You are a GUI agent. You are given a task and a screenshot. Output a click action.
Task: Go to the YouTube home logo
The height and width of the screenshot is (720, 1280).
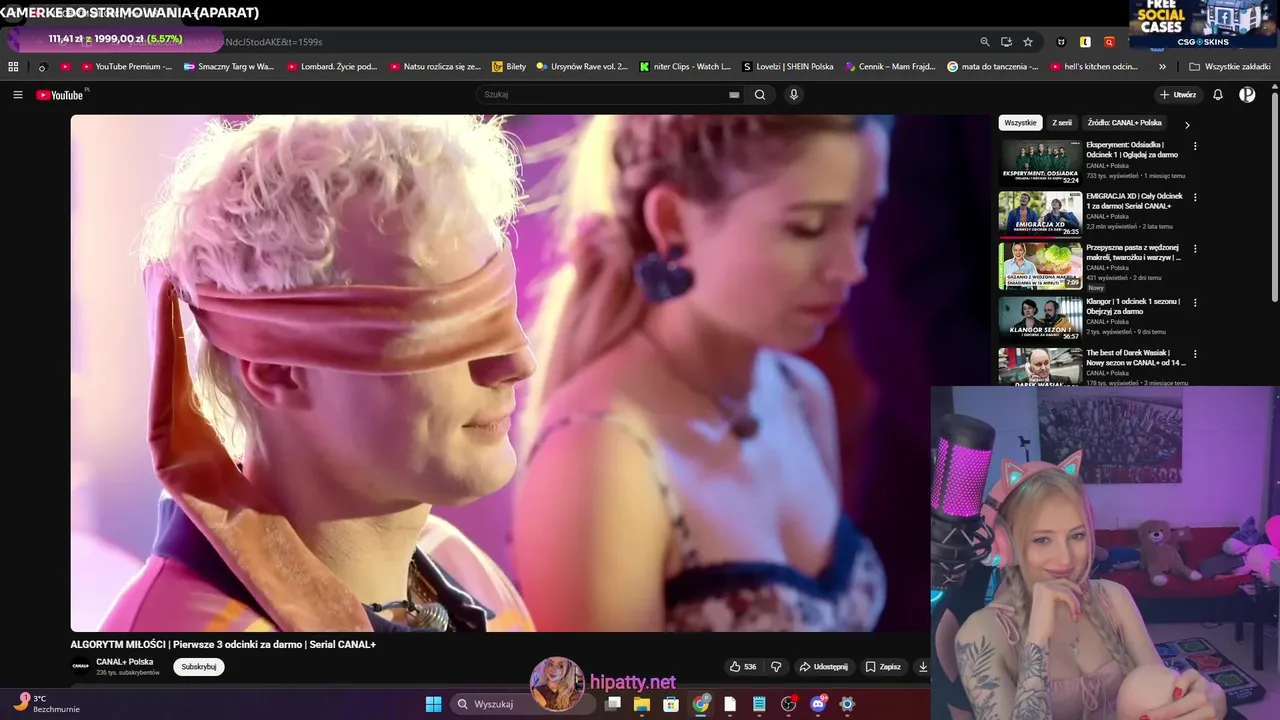62,95
